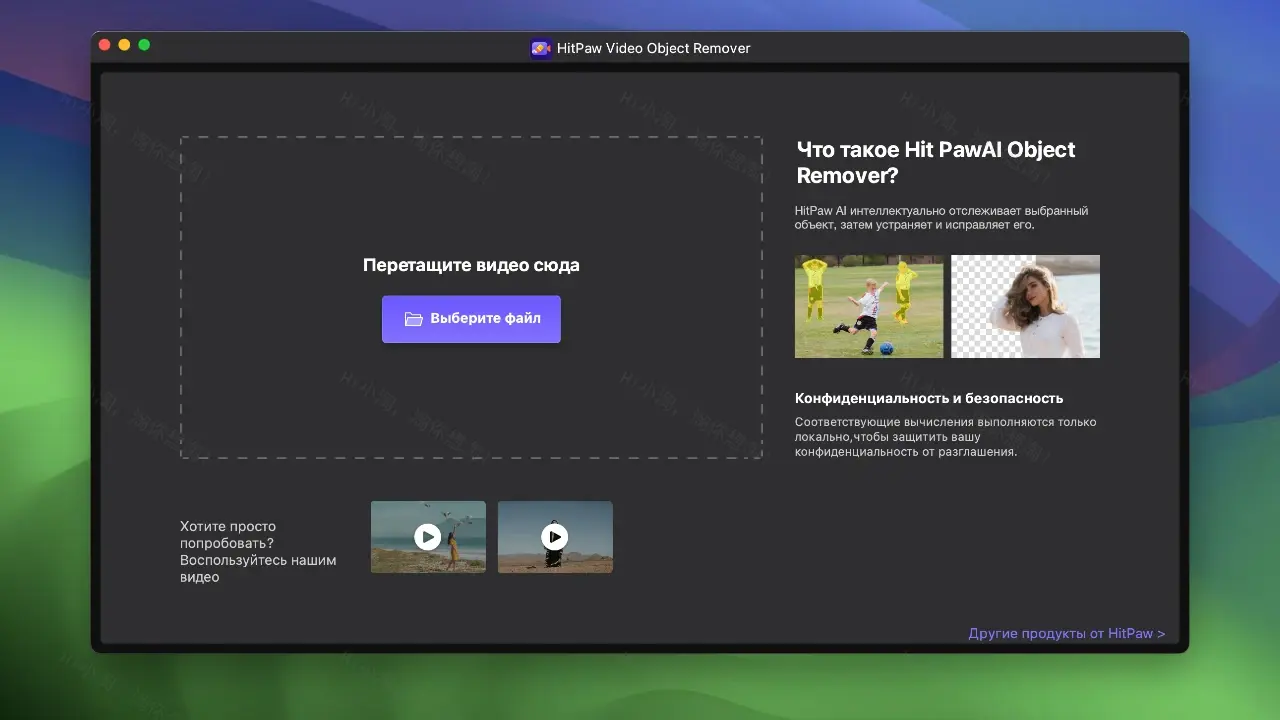Click the privacy explanation paragraph

[x=946, y=437]
